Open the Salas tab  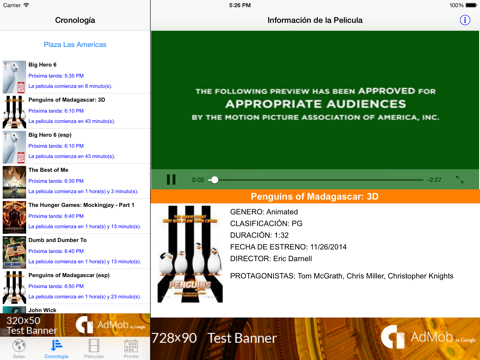19,349
